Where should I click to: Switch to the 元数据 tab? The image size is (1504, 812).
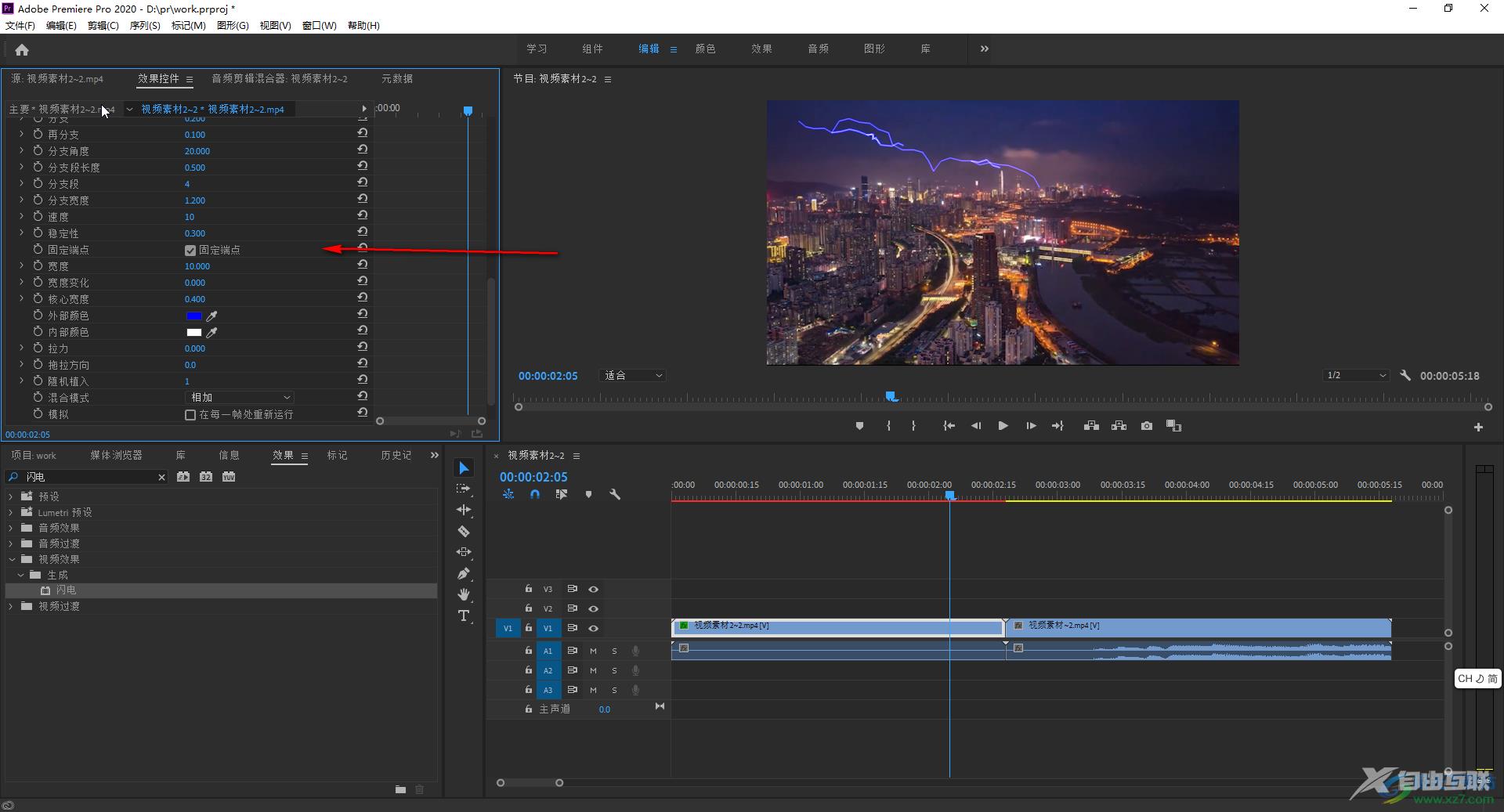[x=397, y=78]
